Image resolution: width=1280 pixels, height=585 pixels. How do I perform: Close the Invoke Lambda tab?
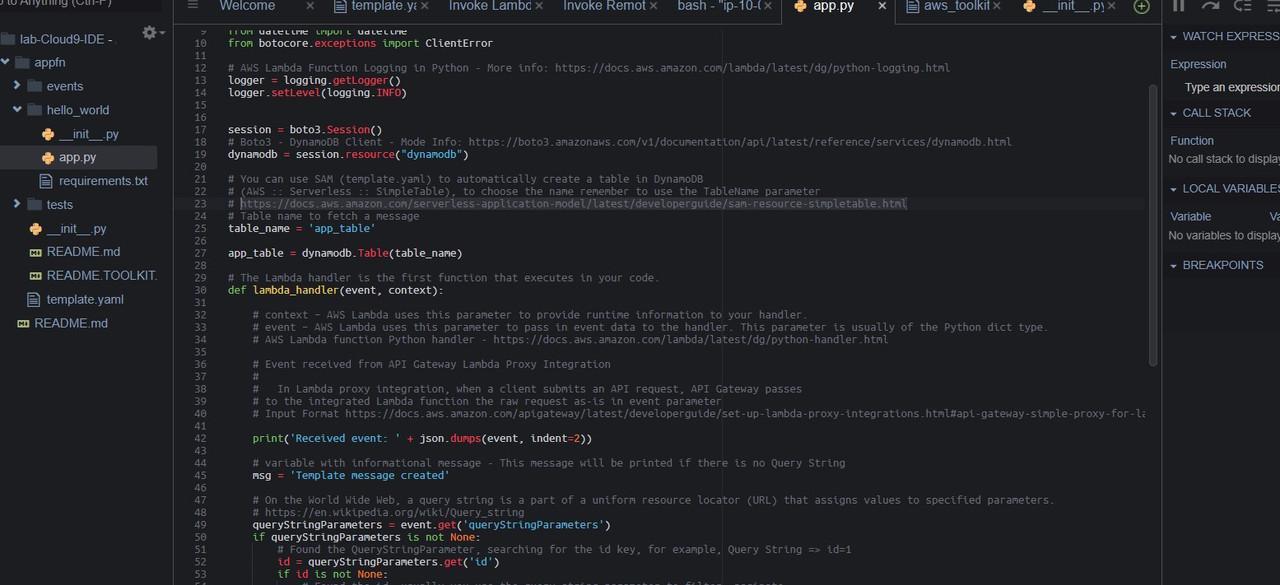(x=538, y=6)
